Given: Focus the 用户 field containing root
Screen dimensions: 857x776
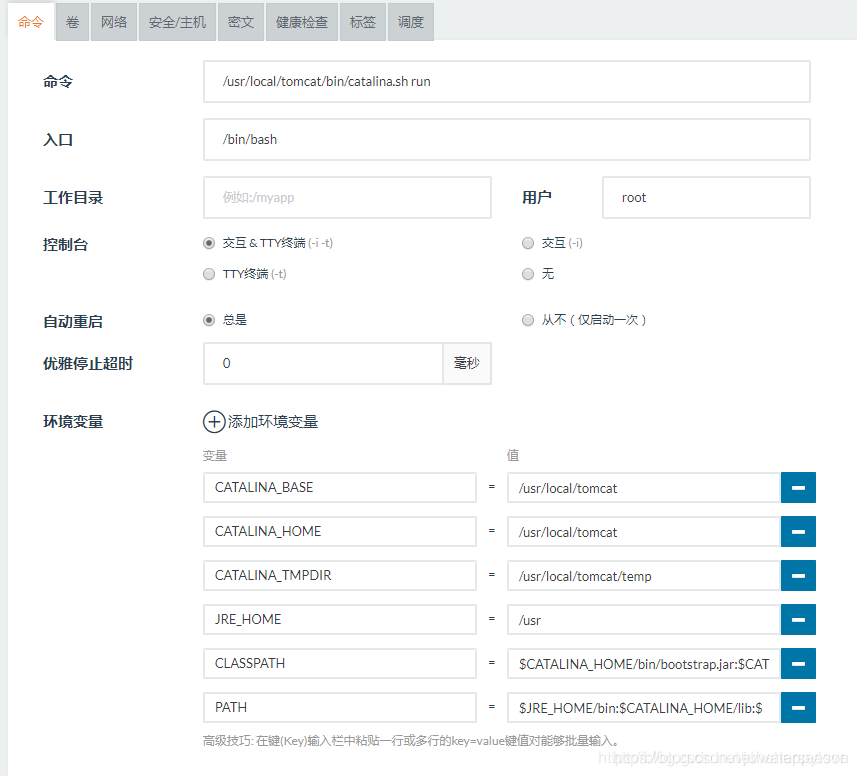Looking at the screenshot, I should (x=706, y=198).
